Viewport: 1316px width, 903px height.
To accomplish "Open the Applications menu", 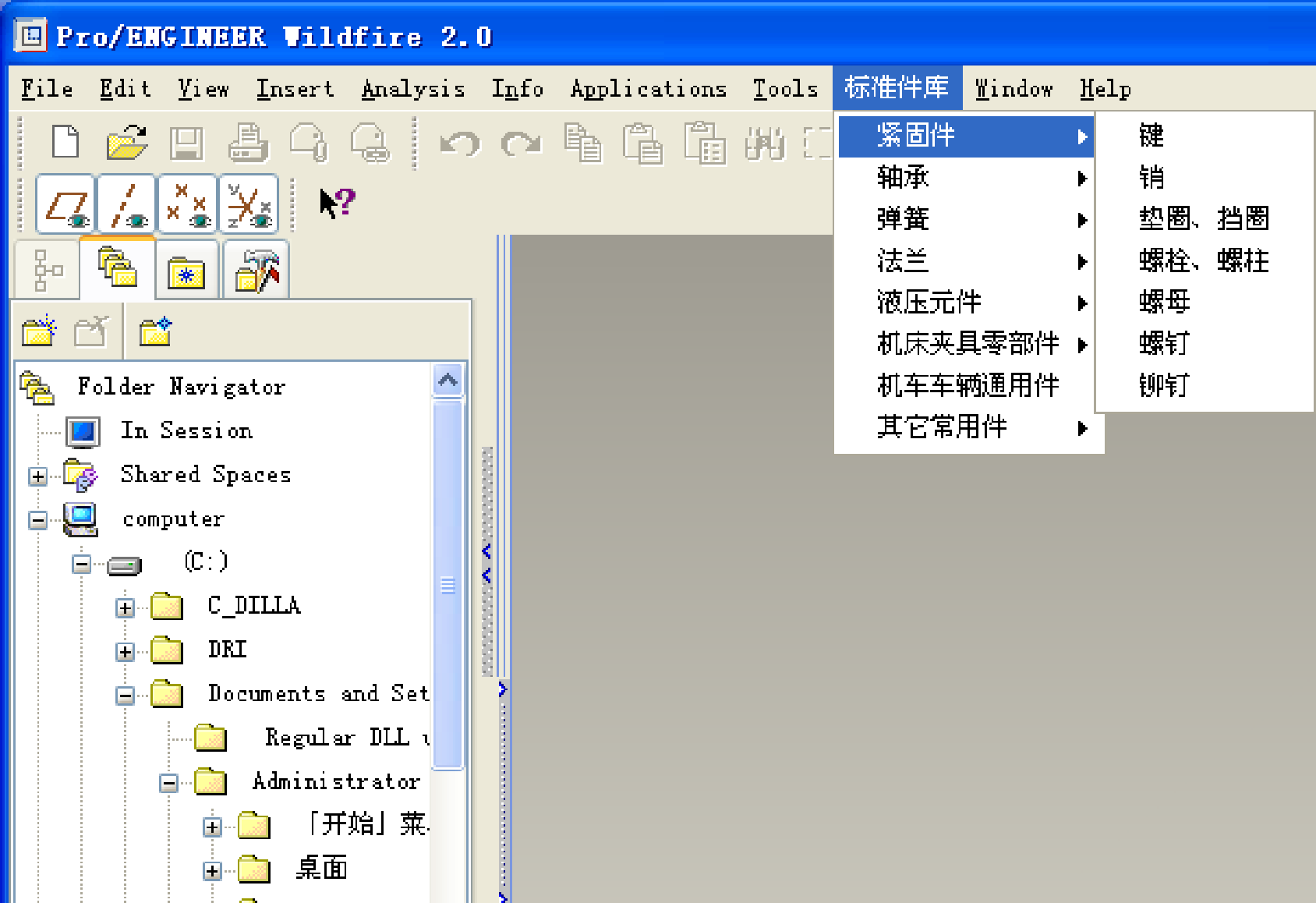I will coord(649,89).
